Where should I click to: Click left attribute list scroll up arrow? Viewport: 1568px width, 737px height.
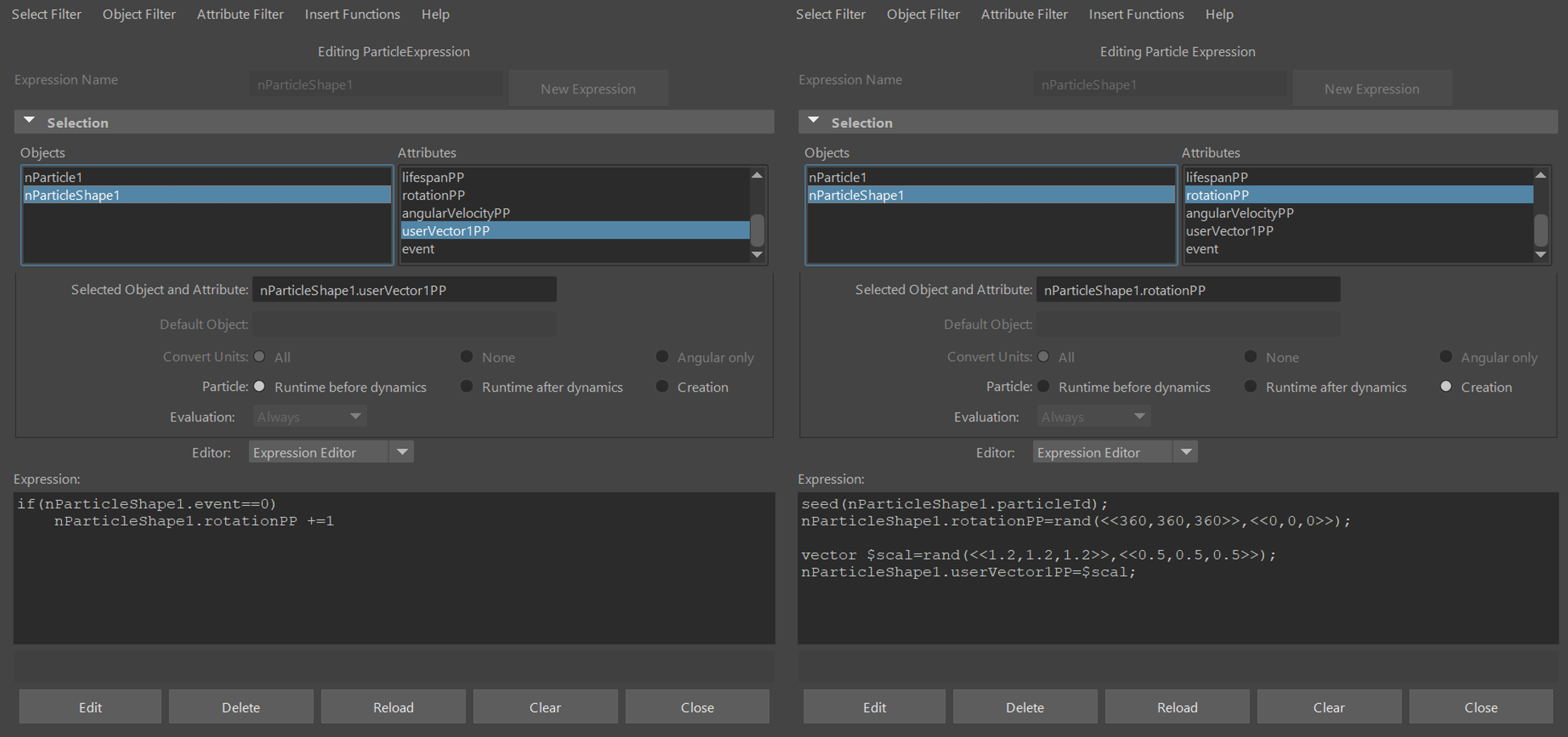(x=757, y=175)
